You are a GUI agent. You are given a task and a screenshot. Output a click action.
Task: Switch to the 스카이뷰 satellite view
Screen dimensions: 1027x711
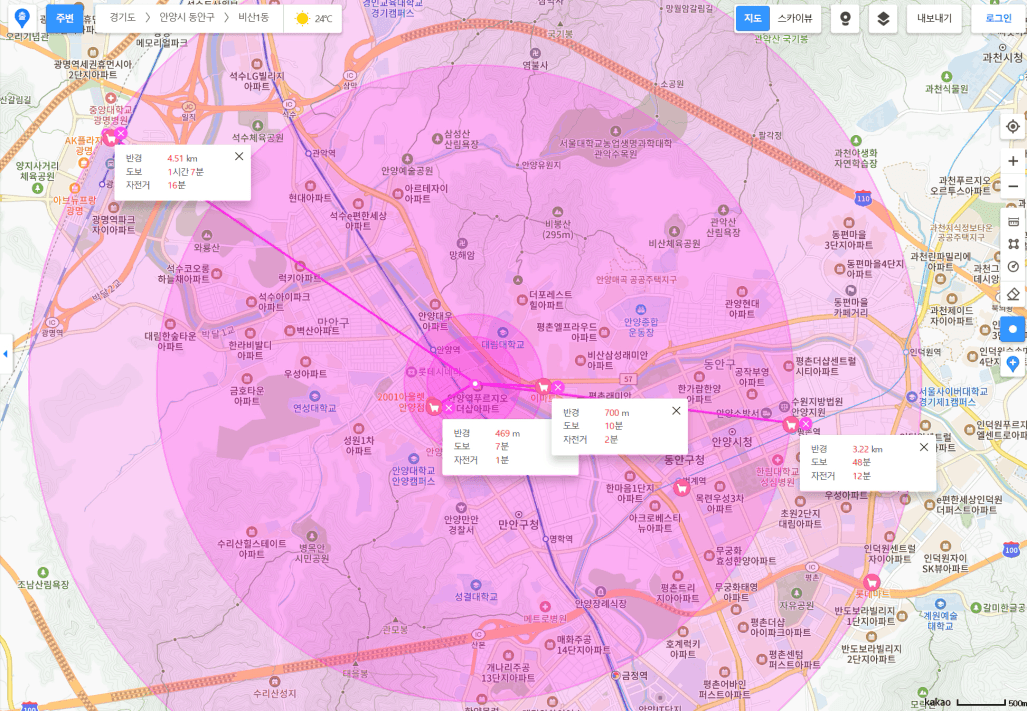click(x=794, y=18)
